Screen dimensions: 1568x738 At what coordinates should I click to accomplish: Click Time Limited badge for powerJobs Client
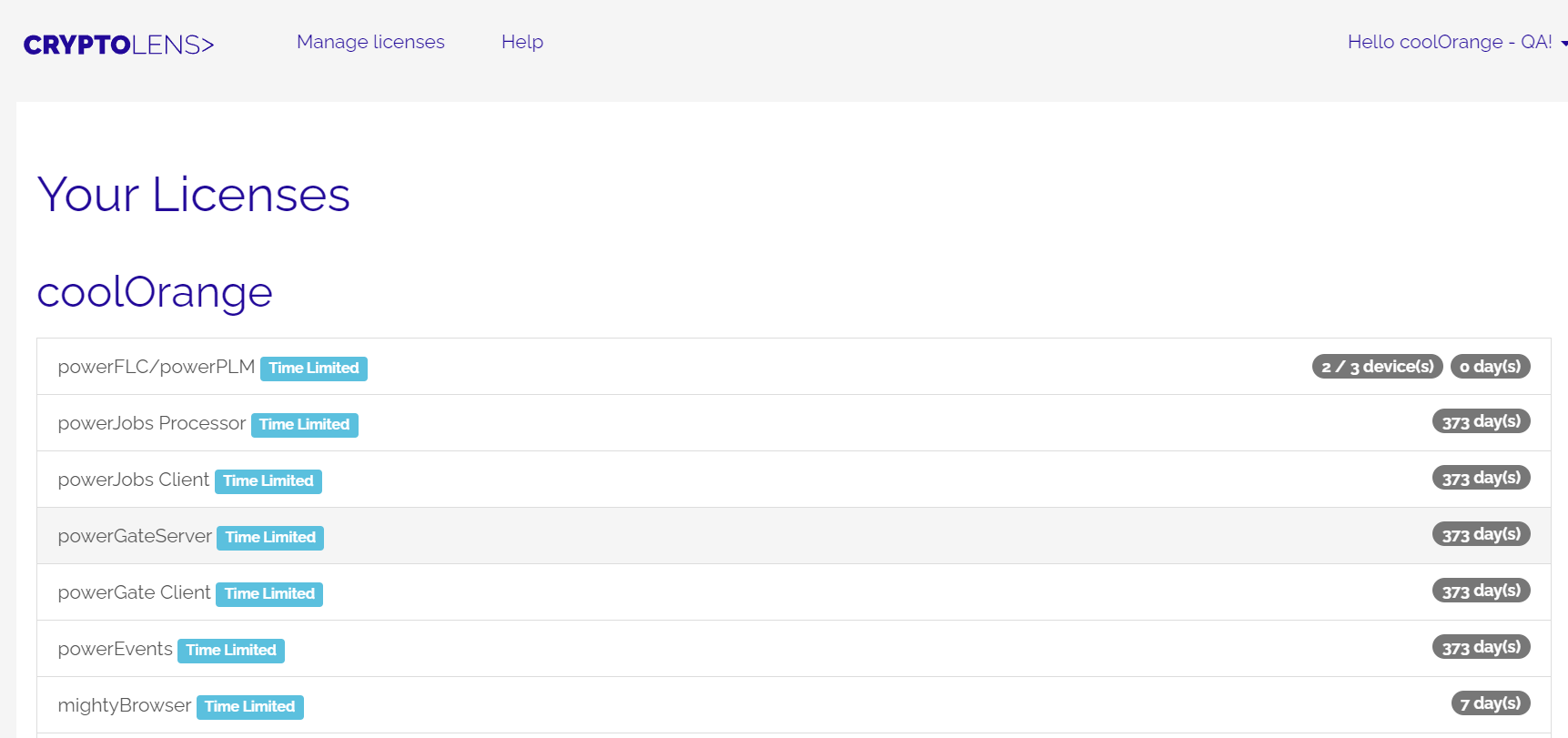coord(268,481)
